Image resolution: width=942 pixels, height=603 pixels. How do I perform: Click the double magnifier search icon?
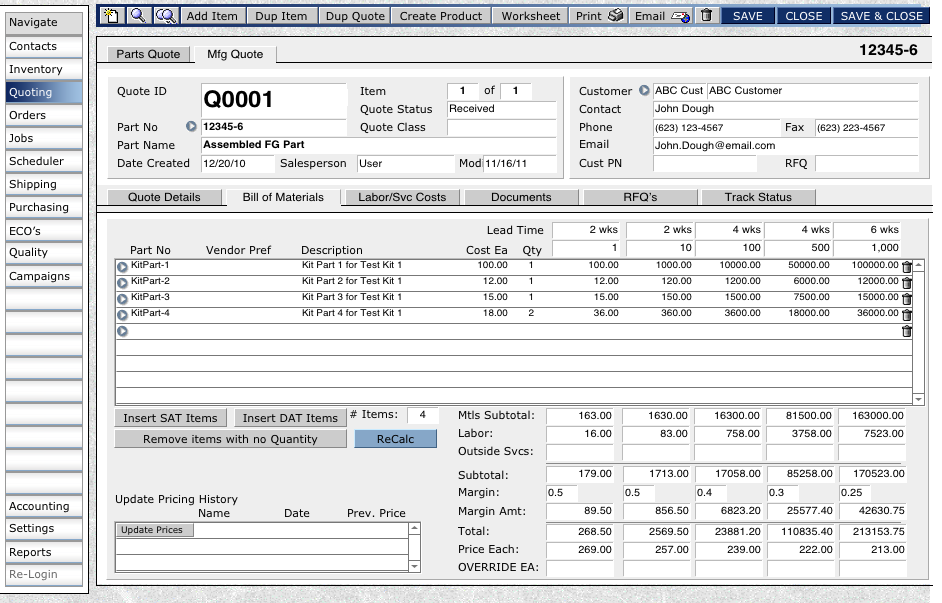tap(165, 16)
